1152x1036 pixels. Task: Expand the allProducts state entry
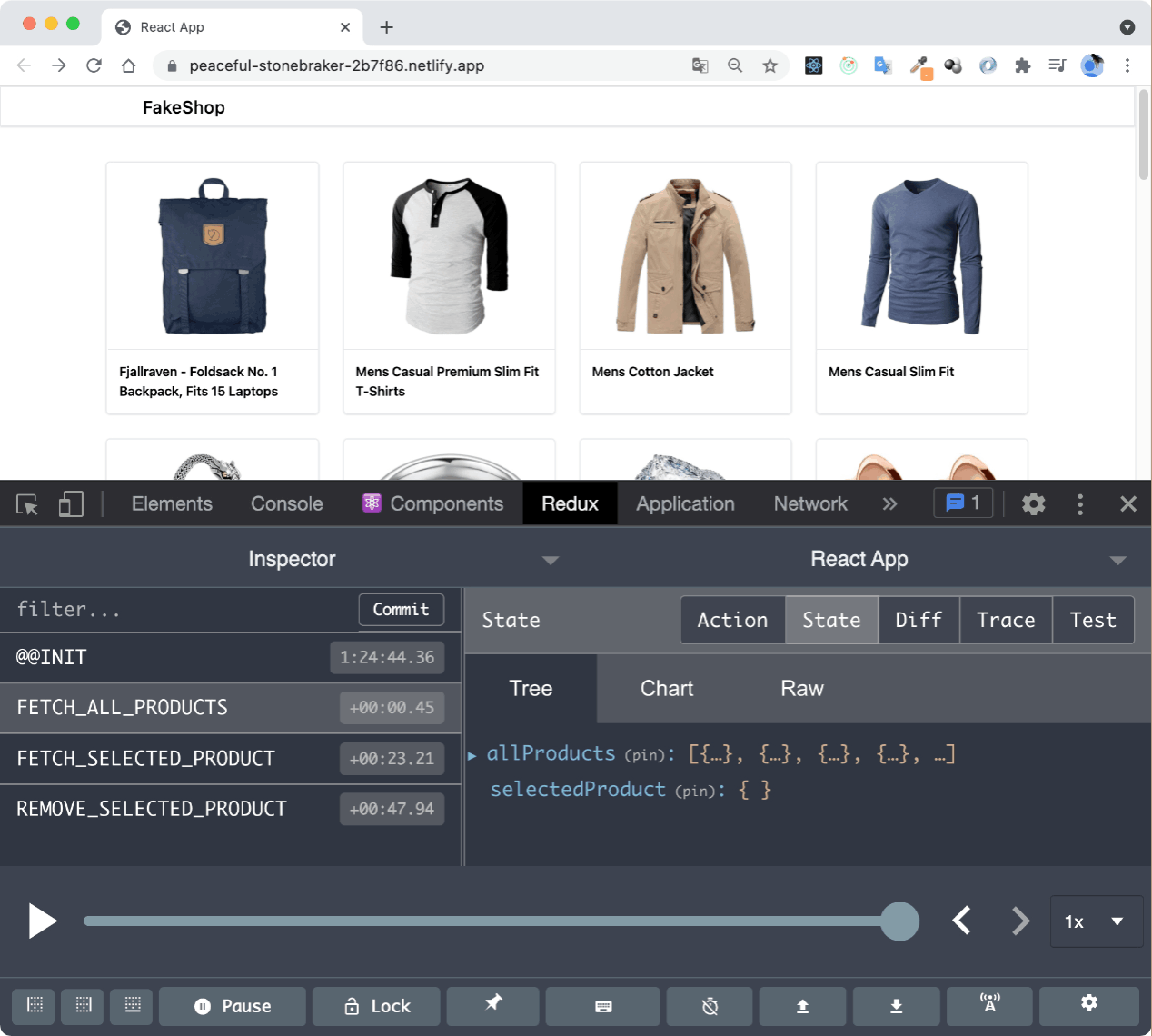pos(473,753)
